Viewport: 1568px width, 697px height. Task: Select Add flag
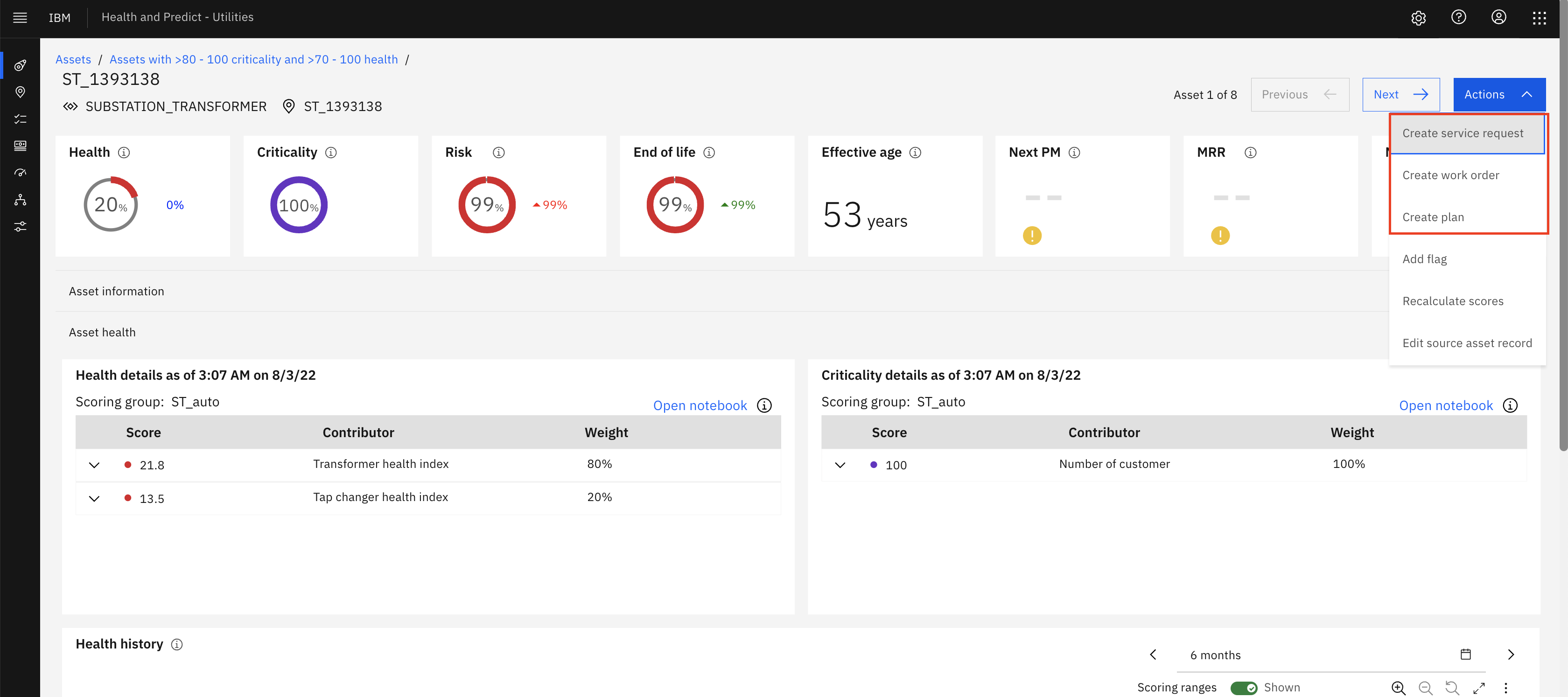(x=1468, y=259)
